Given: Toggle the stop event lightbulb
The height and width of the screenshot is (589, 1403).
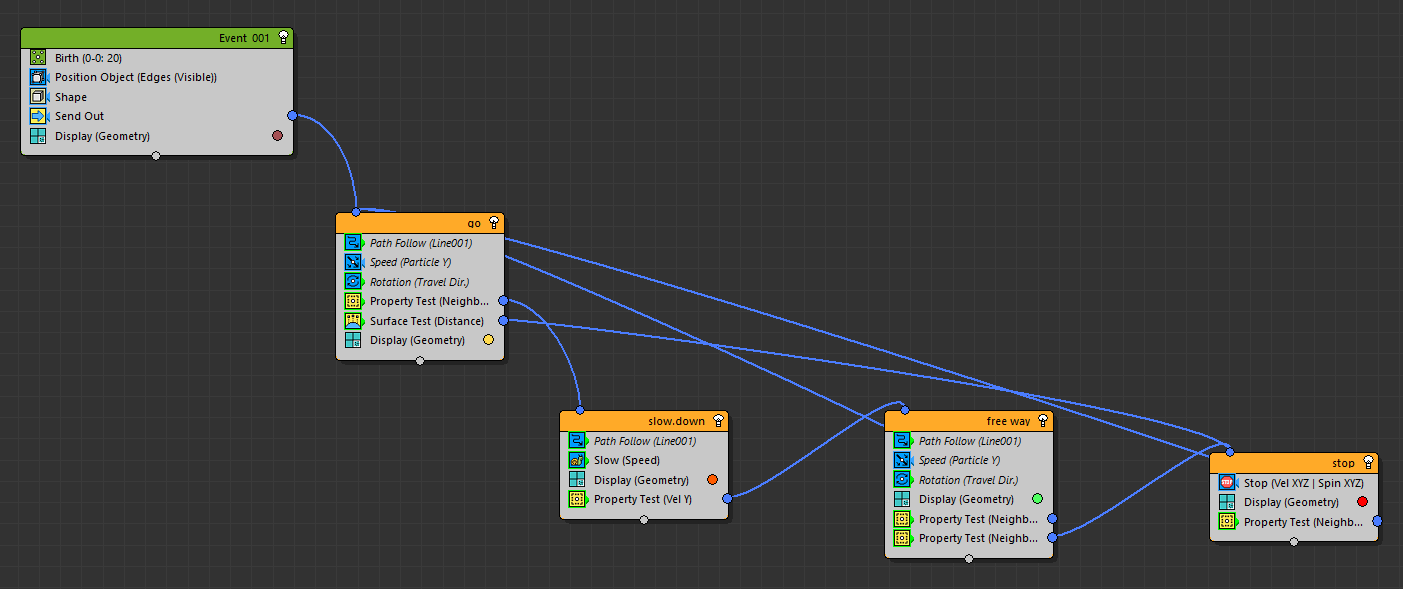Looking at the screenshot, I should click(x=1368, y=463).
